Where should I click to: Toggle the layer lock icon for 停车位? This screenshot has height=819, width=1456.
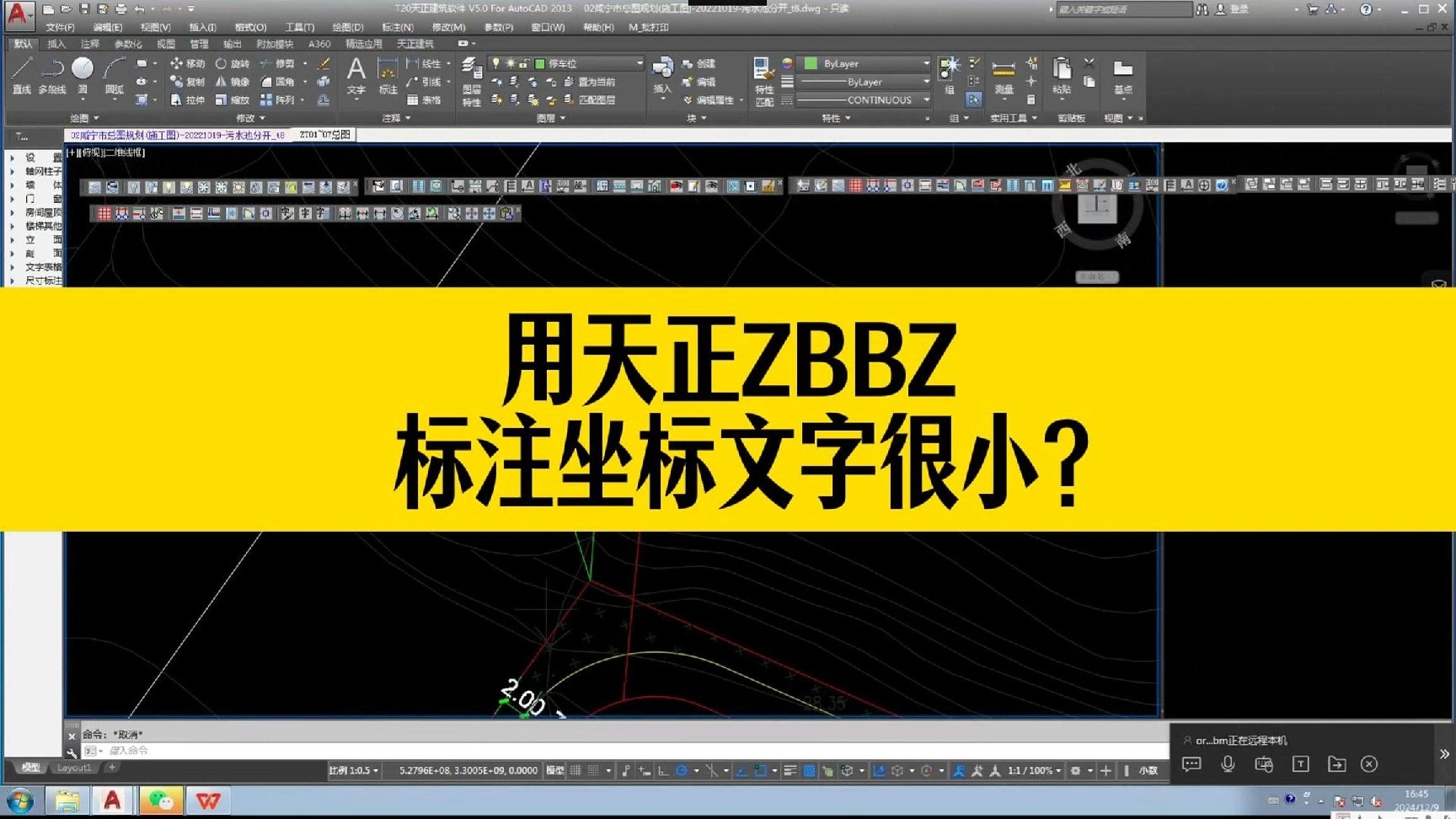pos(523,63)
